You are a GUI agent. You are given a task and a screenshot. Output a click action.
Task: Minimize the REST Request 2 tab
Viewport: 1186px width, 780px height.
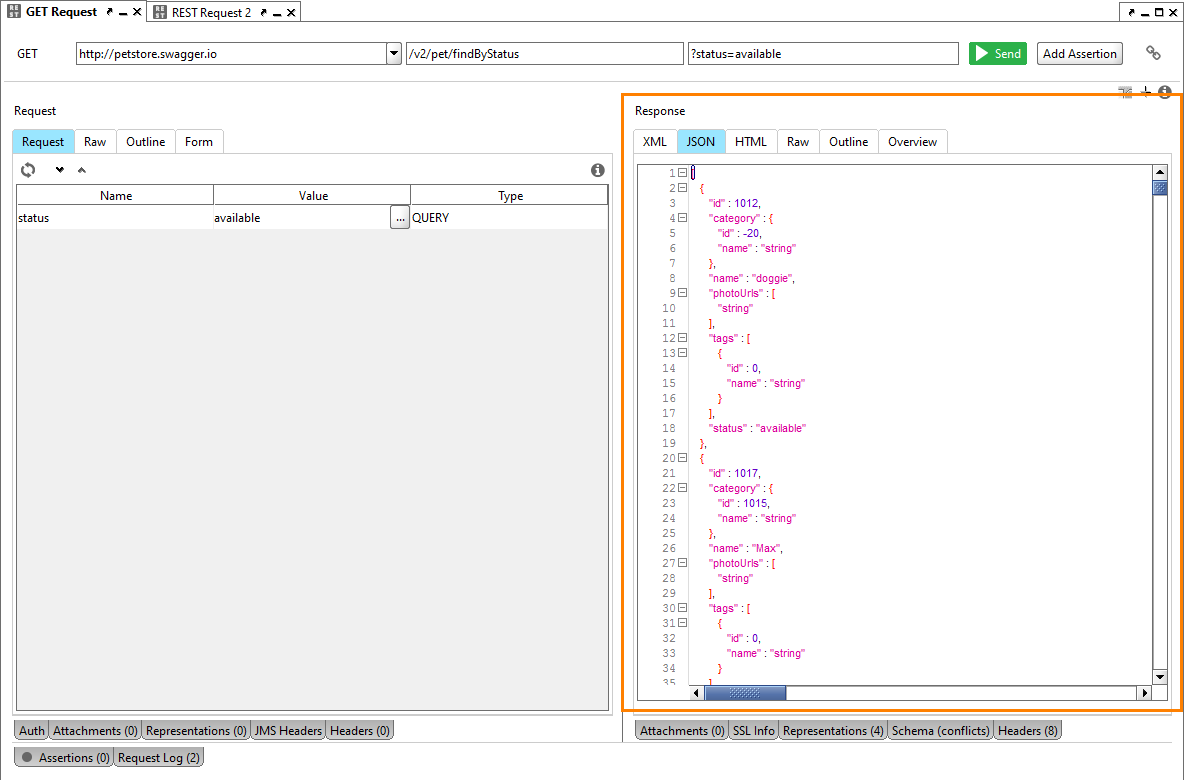277,14
